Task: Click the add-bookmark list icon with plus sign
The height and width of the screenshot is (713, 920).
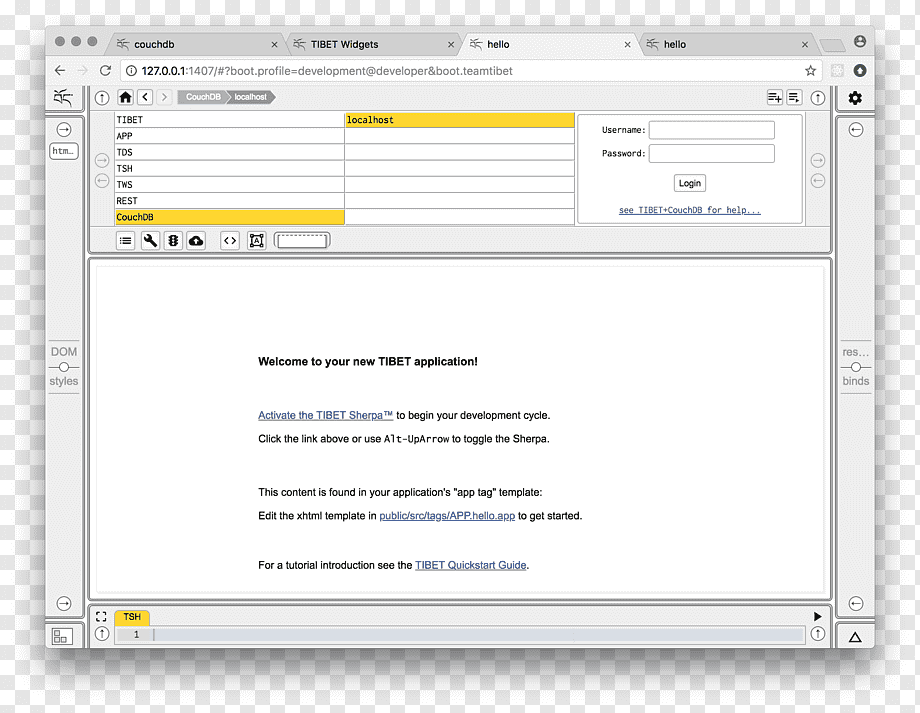Action: pyautogui.click(x=774, y=97)
